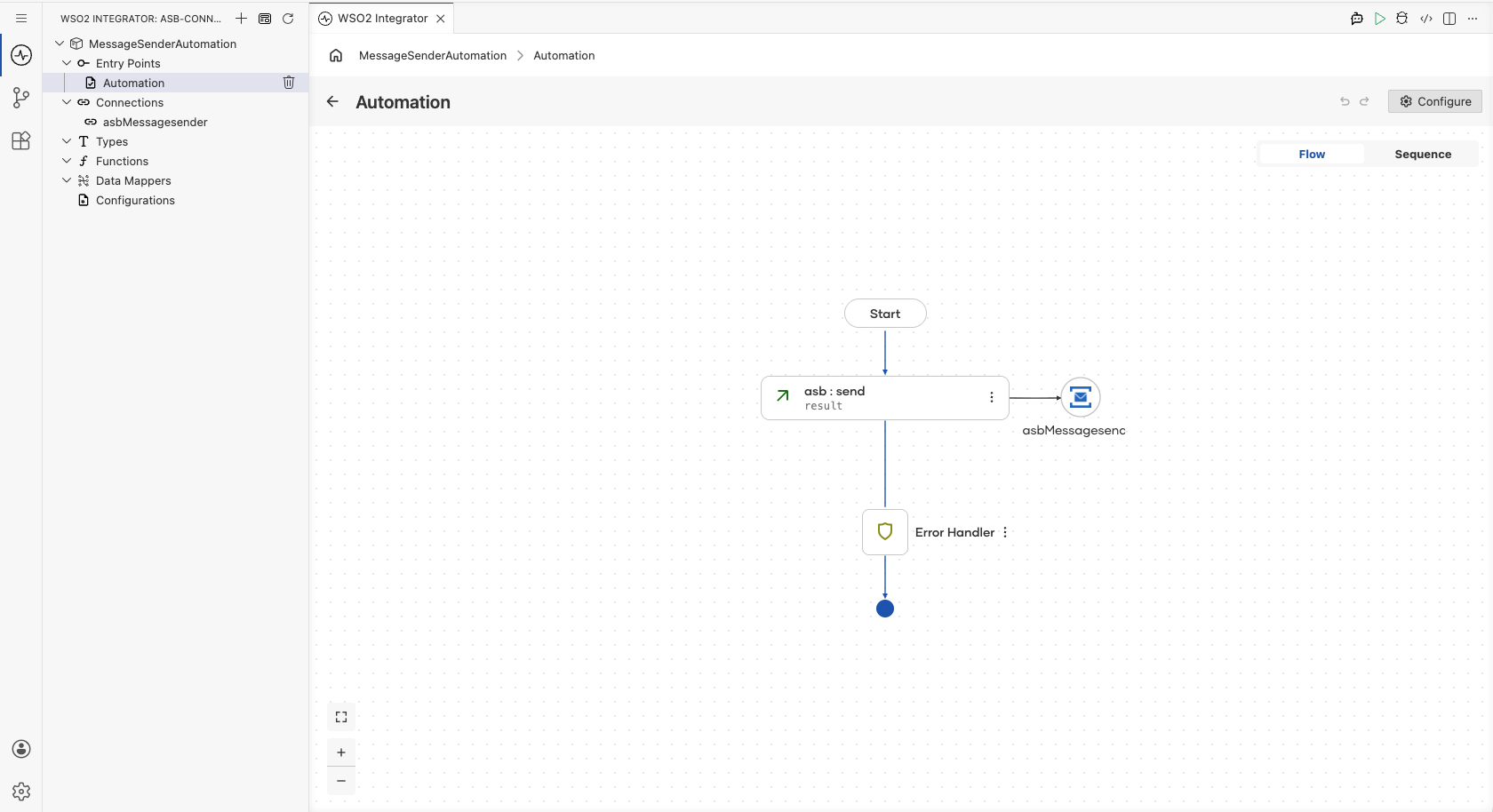Click Automation breadcrumb item
Image resolution: width=1493 pixels, height=812 pixels.
[564, 55]
